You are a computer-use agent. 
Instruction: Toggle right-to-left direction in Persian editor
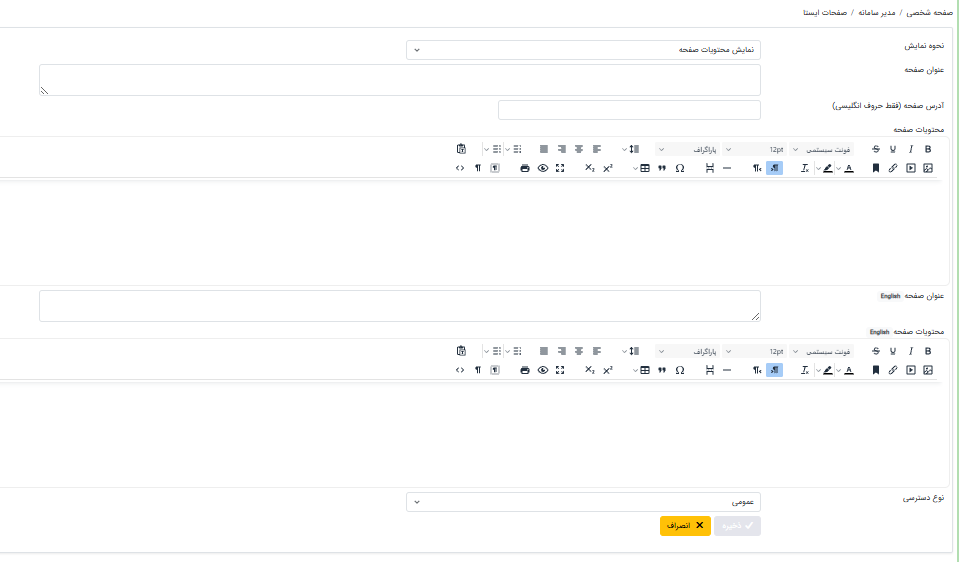click(x=774, y=168)
